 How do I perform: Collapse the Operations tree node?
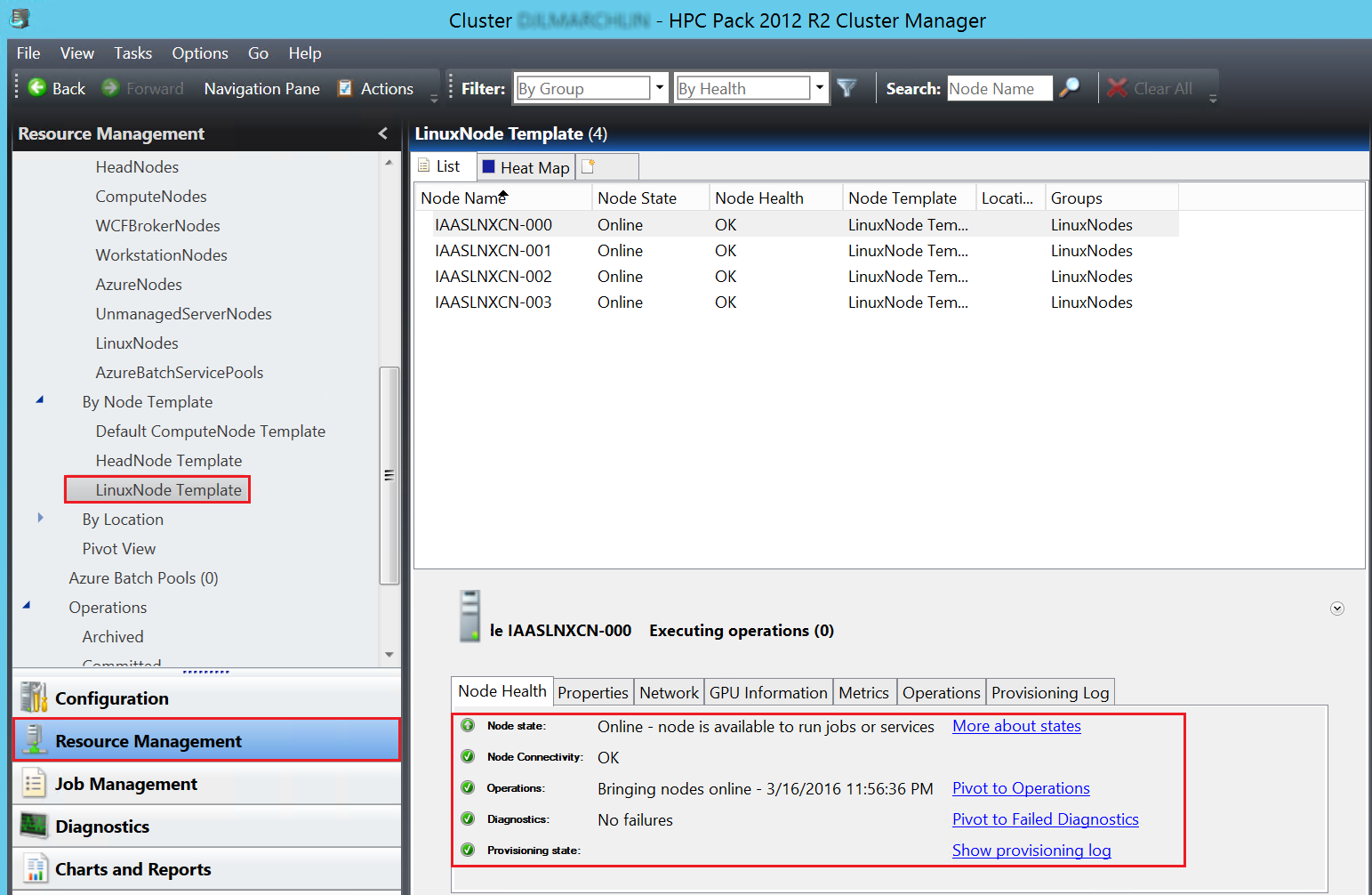click(27, 606)
